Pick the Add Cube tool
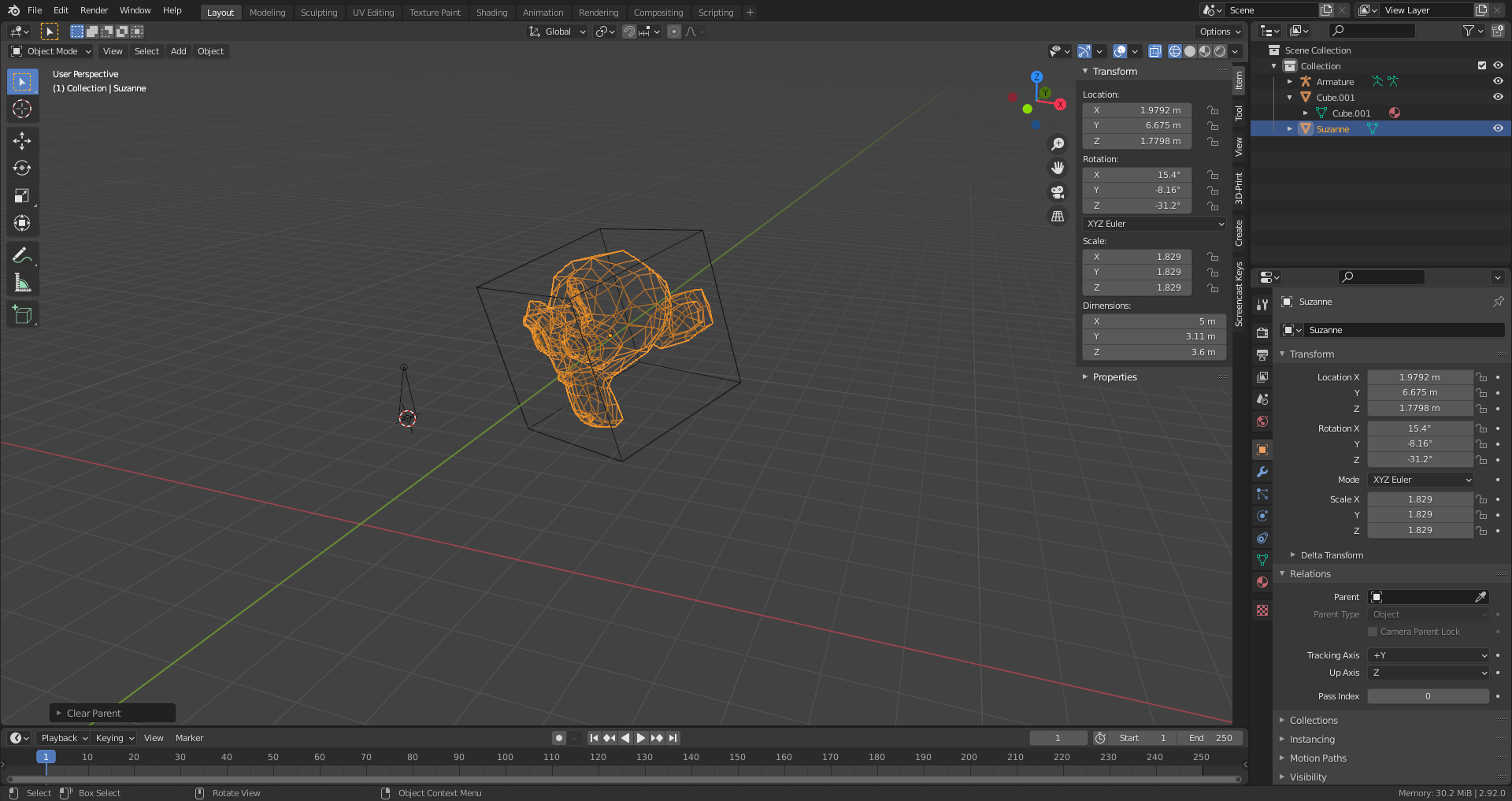This screenshot has width=1512, height=801. [x=22, y=315]
